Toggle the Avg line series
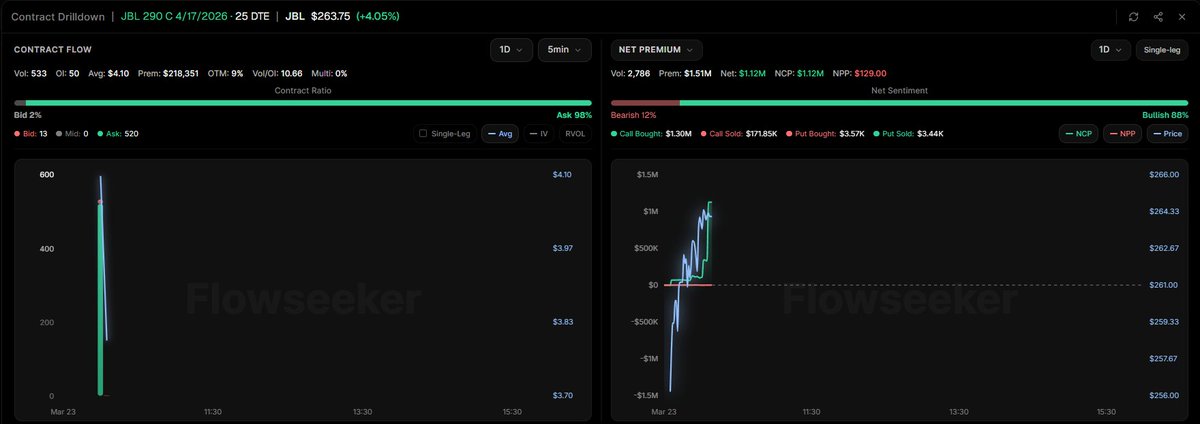 [x=499, y=133]
